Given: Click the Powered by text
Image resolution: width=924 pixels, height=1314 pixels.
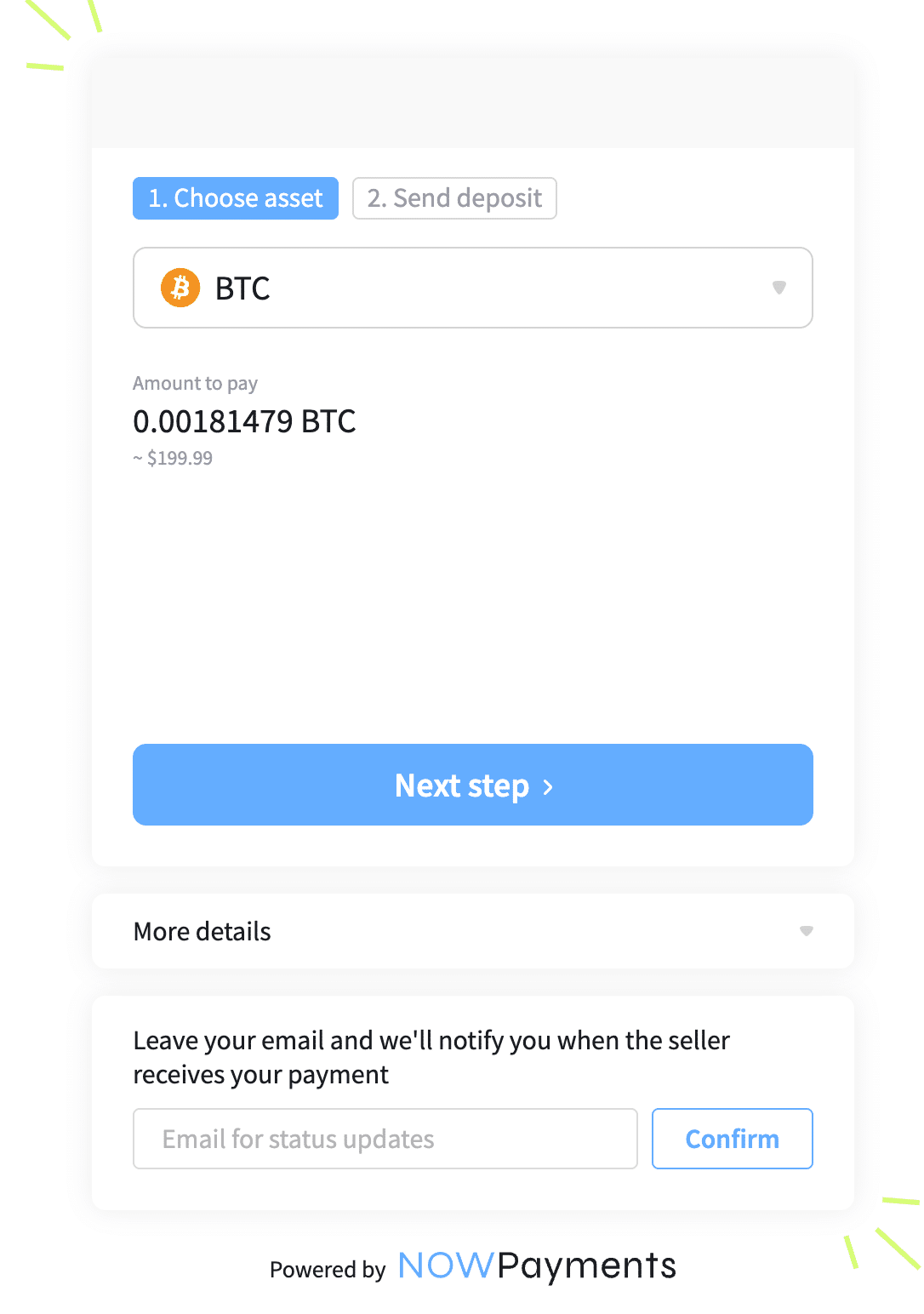Looking at the screenshot, I should (328, 1270).
